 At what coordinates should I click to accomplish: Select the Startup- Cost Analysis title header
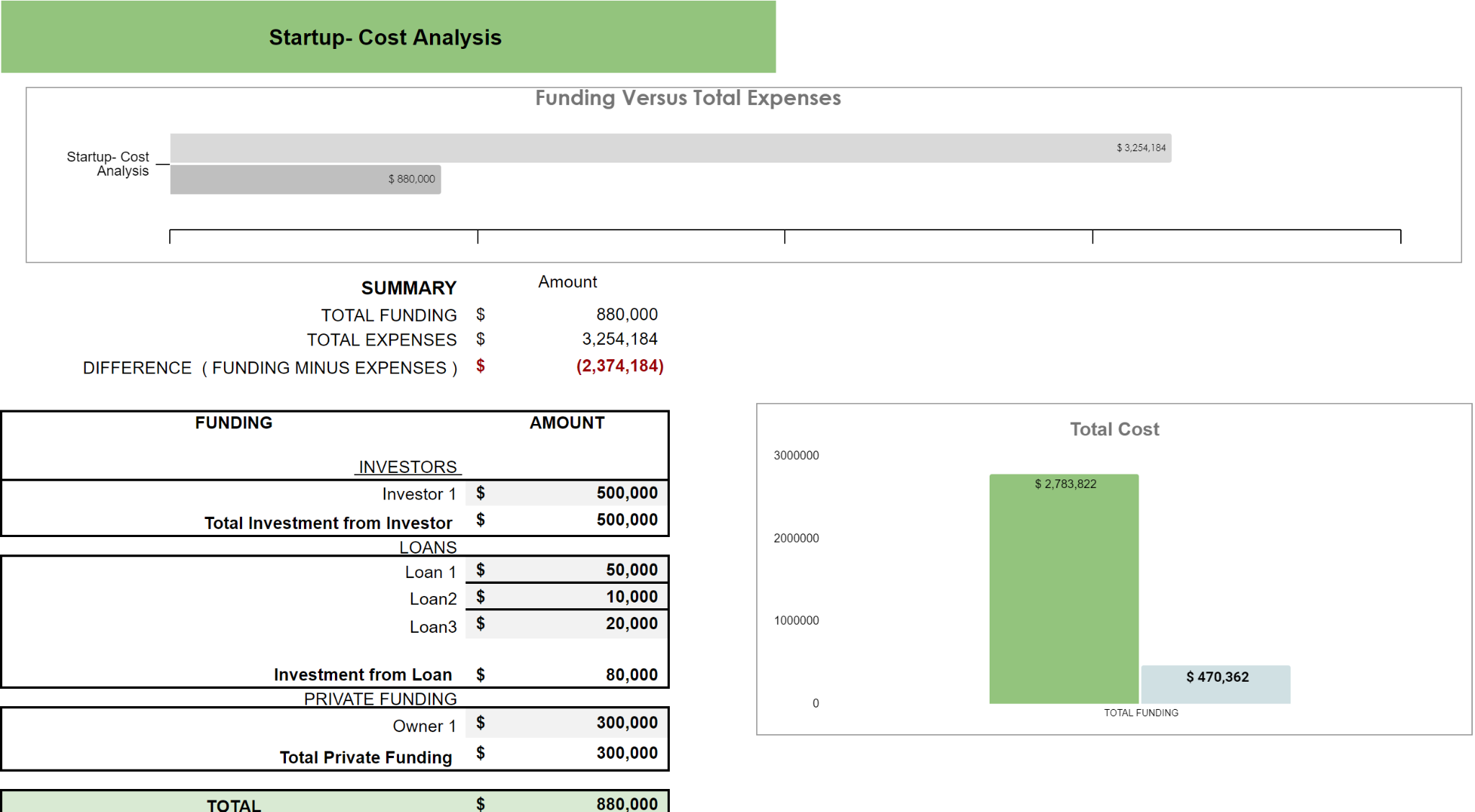(x=387, y=37)
